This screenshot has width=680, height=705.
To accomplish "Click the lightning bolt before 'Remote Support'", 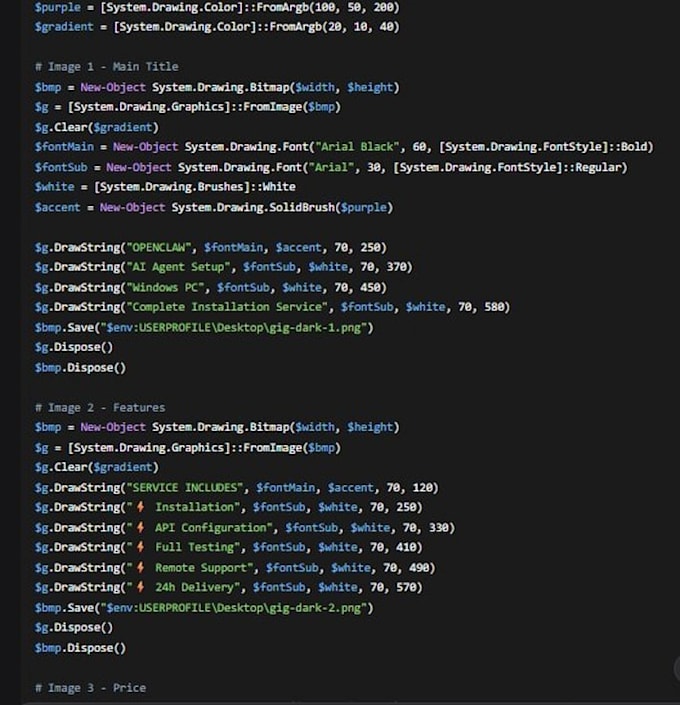I will (x=140, y=567).
